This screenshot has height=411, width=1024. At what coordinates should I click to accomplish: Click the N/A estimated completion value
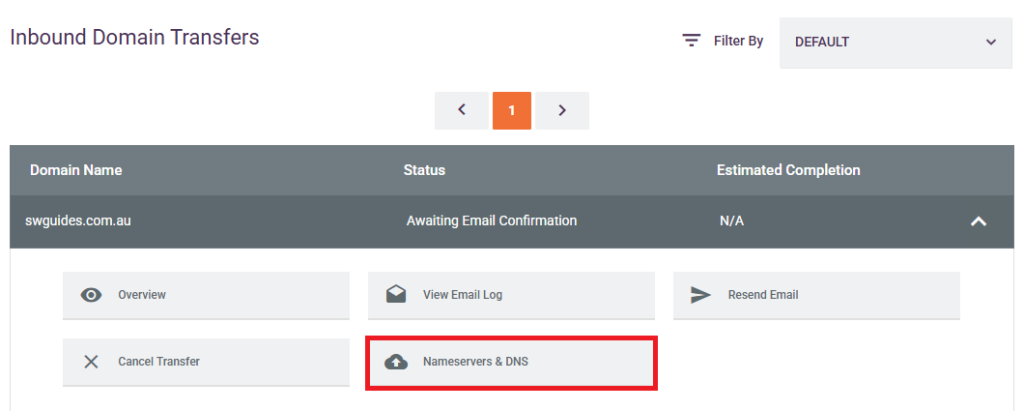[x=731, y=221]
